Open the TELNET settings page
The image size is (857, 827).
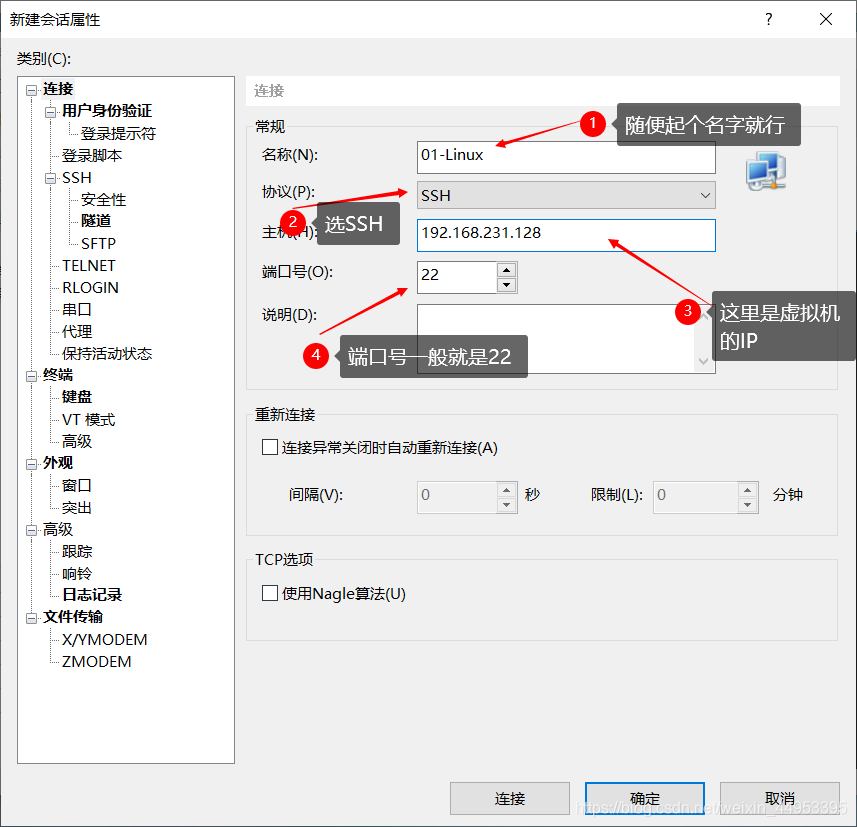90,265
